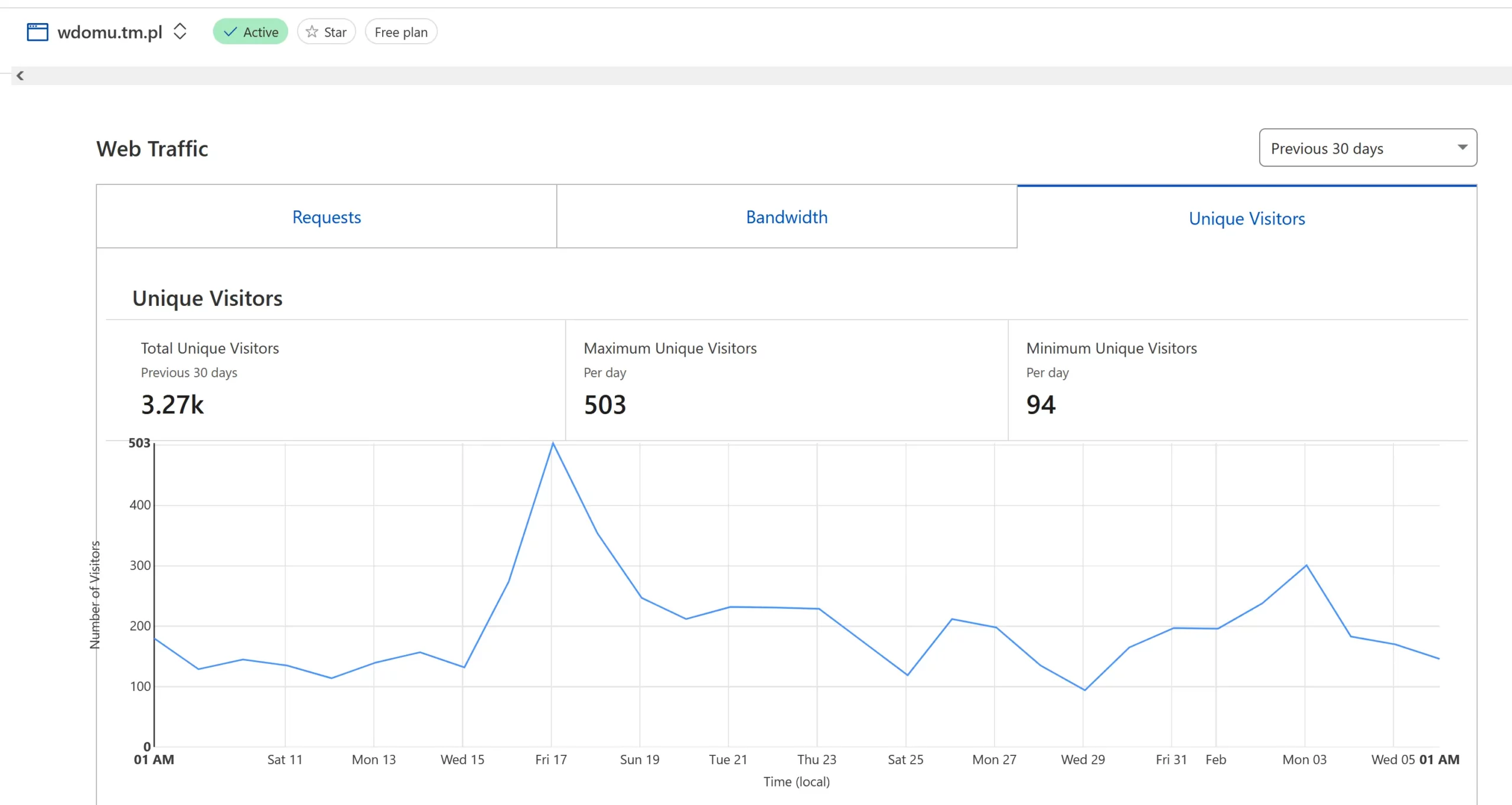The height and width of the screenshot is (805, 1512).
Task: Click the lowest chart point near Wed 29
Action: 1084,690
